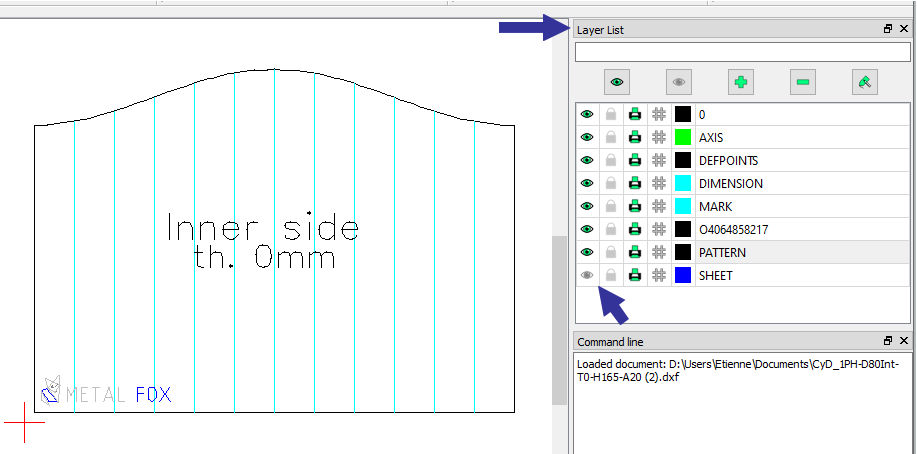The width and height of the screenshot is (917, 454).
Task: Click the drawing area vertical scrollbar thumb
Action: 560,320
